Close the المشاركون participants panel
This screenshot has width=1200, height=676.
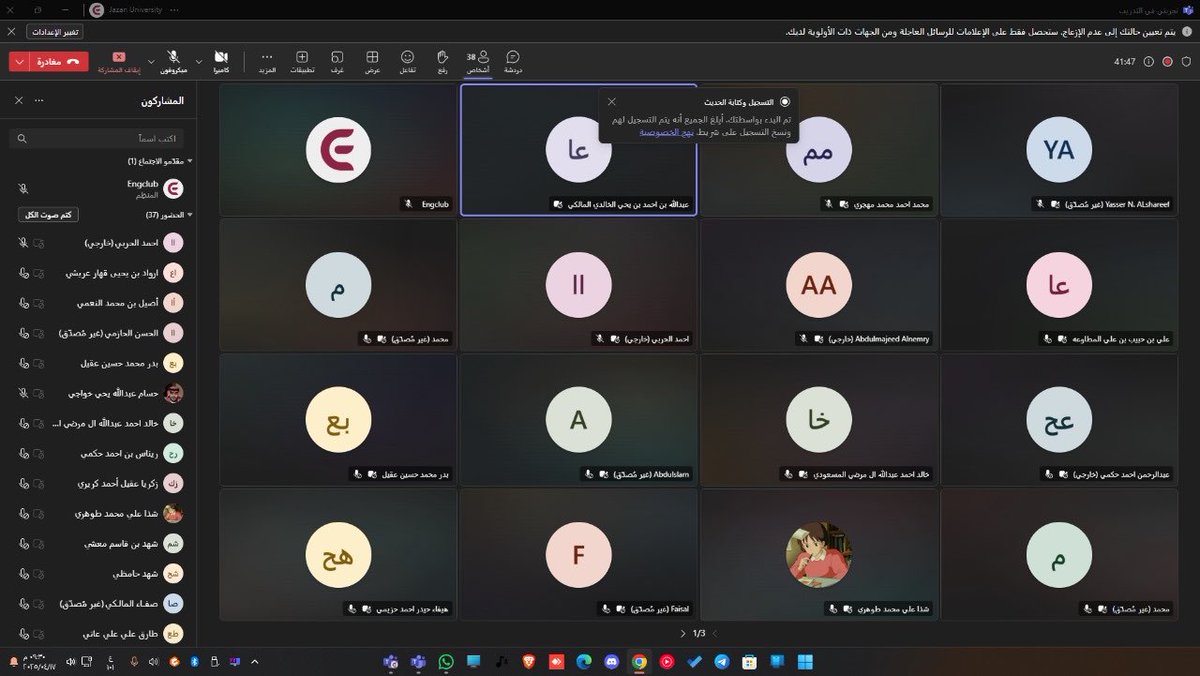tap(20, 101)
